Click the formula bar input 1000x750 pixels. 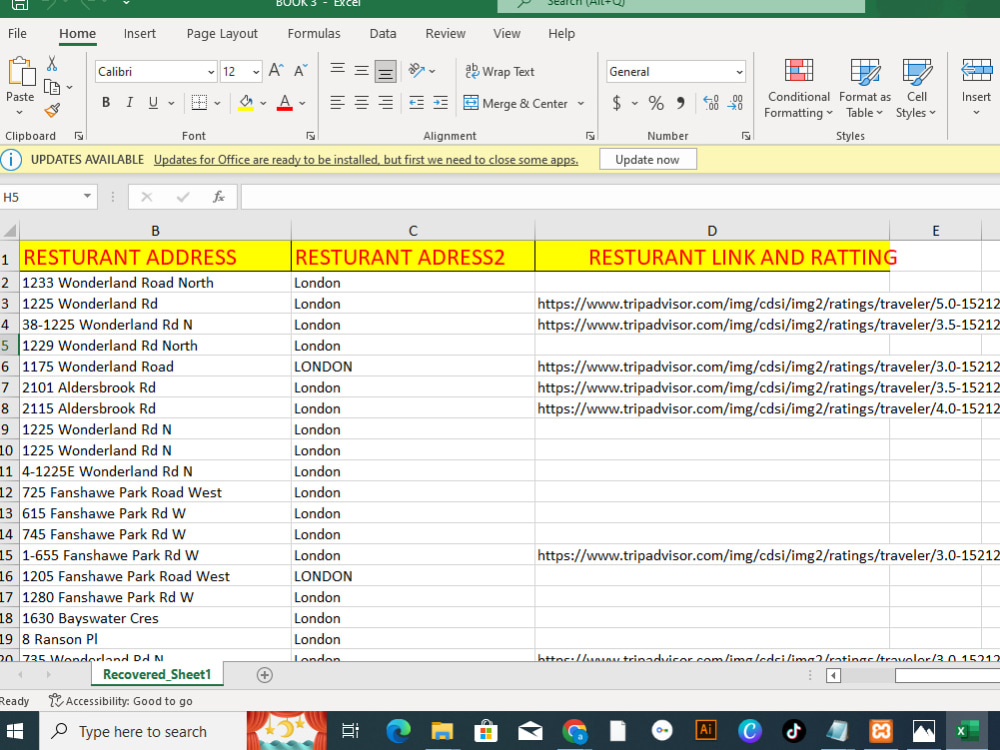[x=620, y=197]
